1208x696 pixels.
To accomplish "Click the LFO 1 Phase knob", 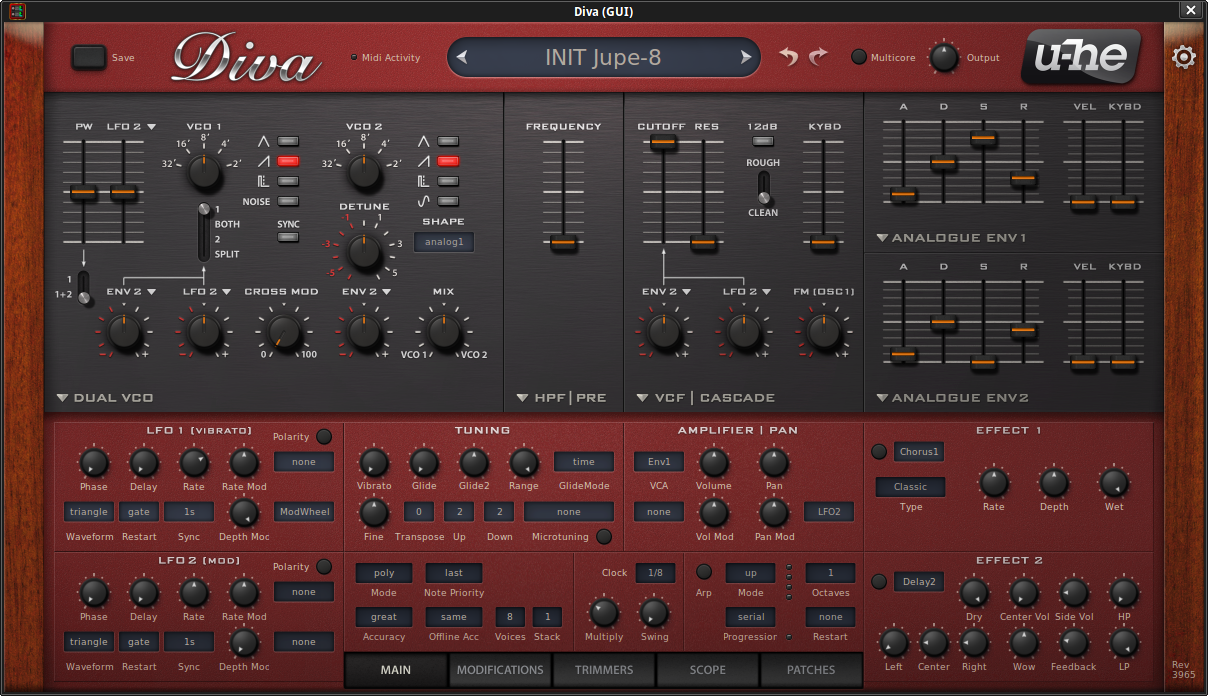I will click(94, 462).
